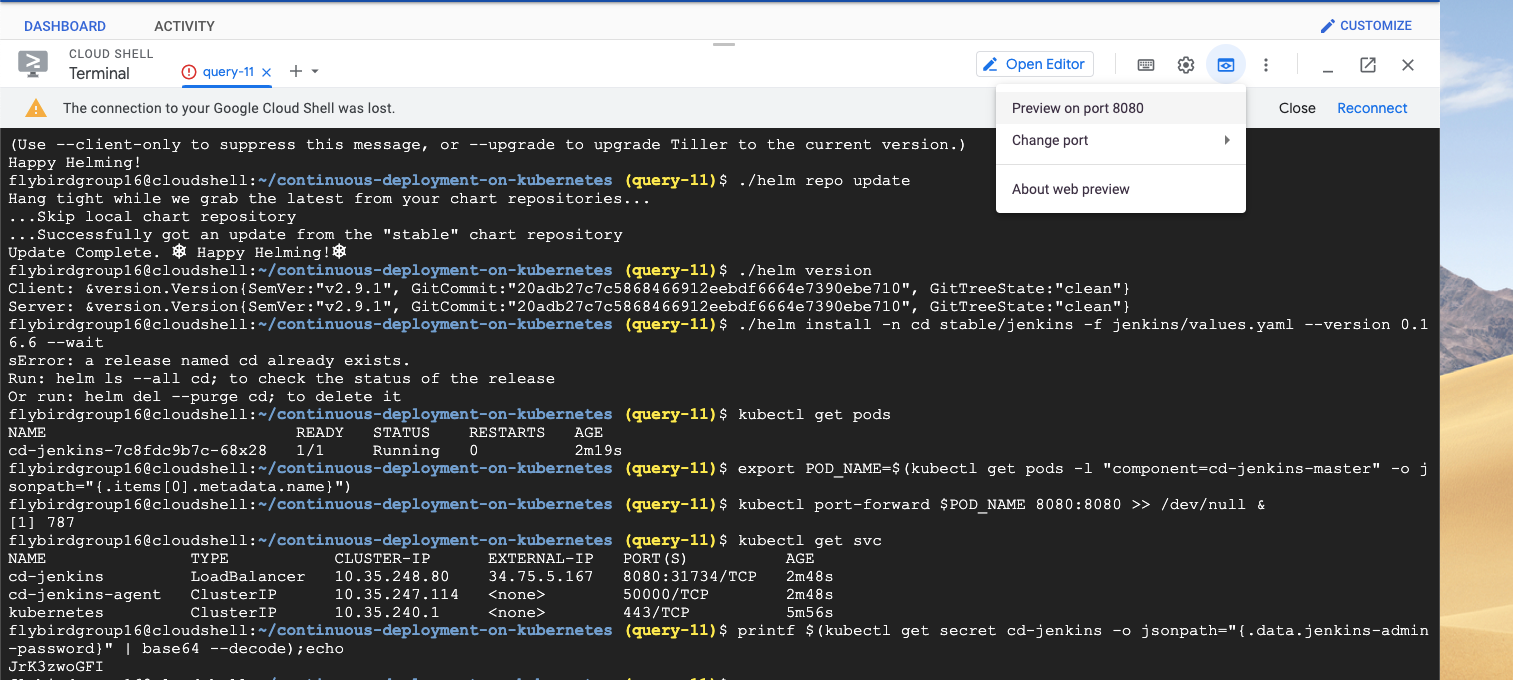This screenshot has height=680, width=1513.
Task: Click the kubectl get svc command
Action: [809, 540]
